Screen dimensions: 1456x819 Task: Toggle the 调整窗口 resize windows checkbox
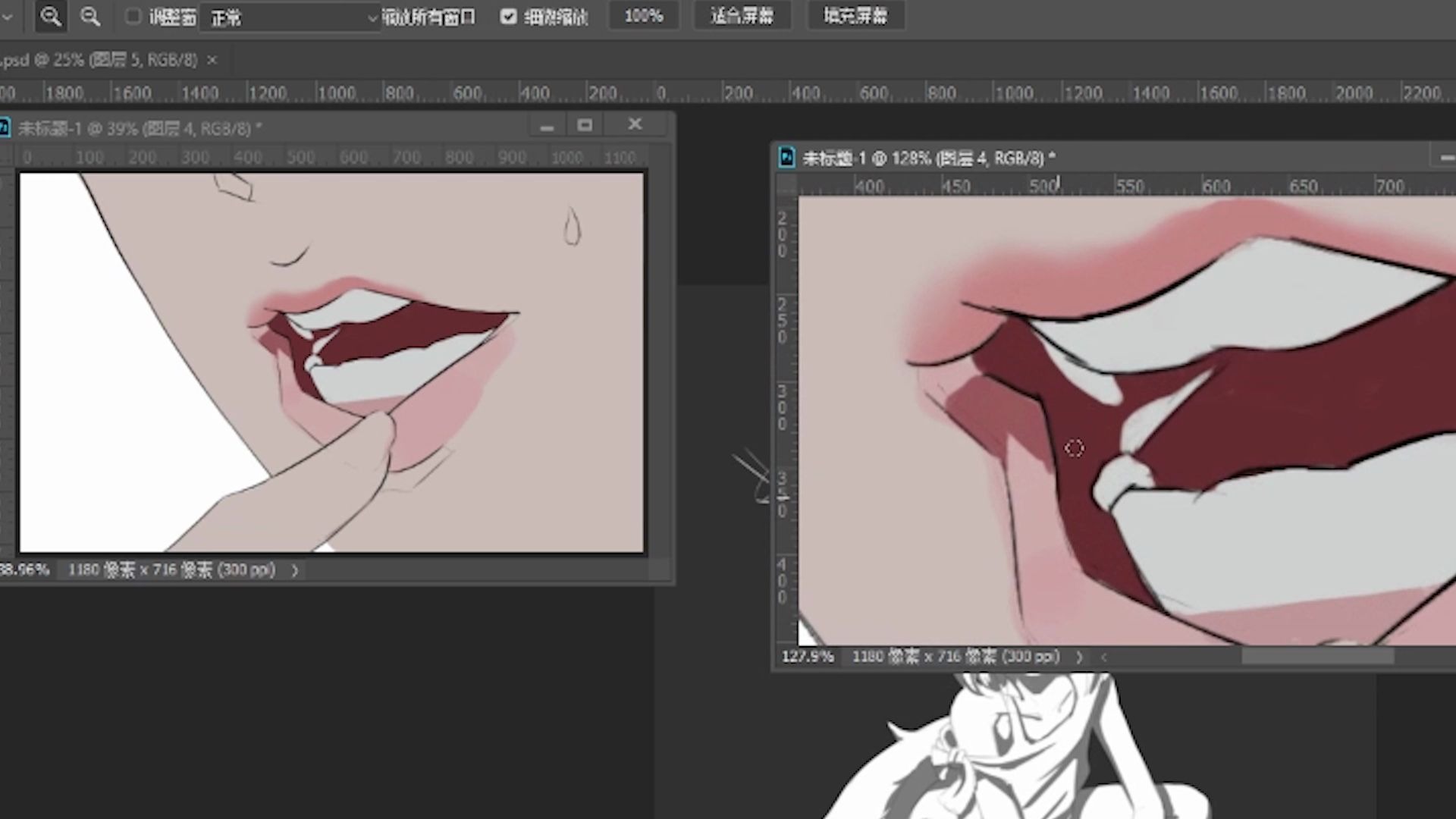tap(133, 17)
